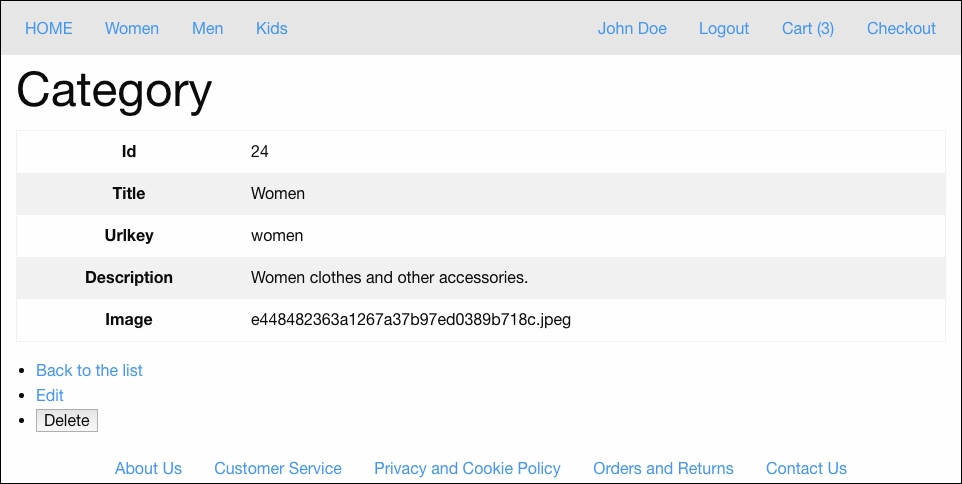Screen dimensions: 962x484
Task: Click the Delete button
Action: point(67,421)
